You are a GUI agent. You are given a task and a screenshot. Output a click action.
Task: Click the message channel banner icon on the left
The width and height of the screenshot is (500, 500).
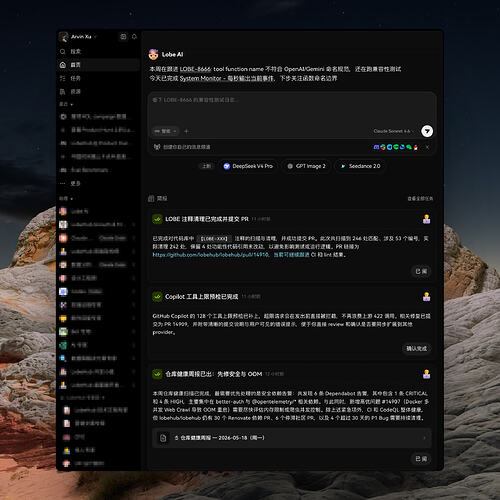point(157,147)
